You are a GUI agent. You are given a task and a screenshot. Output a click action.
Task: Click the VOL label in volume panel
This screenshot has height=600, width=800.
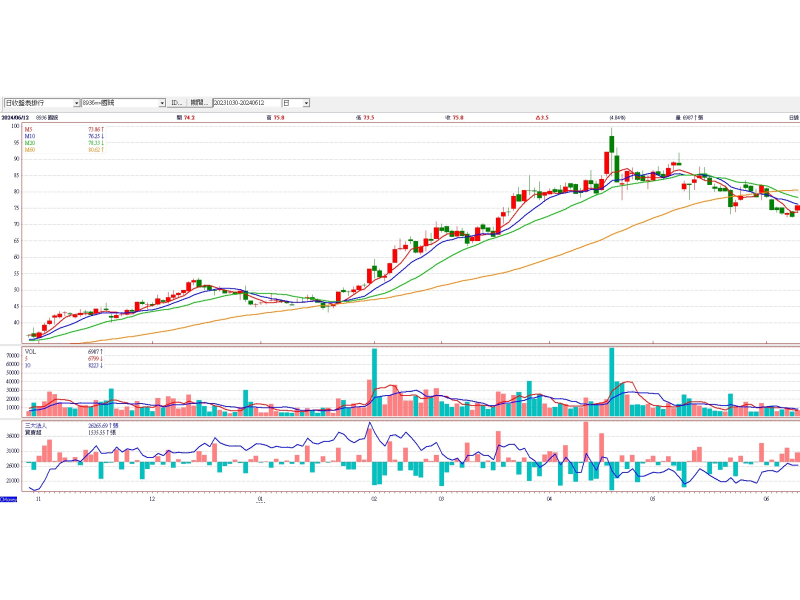click(31, 352)
